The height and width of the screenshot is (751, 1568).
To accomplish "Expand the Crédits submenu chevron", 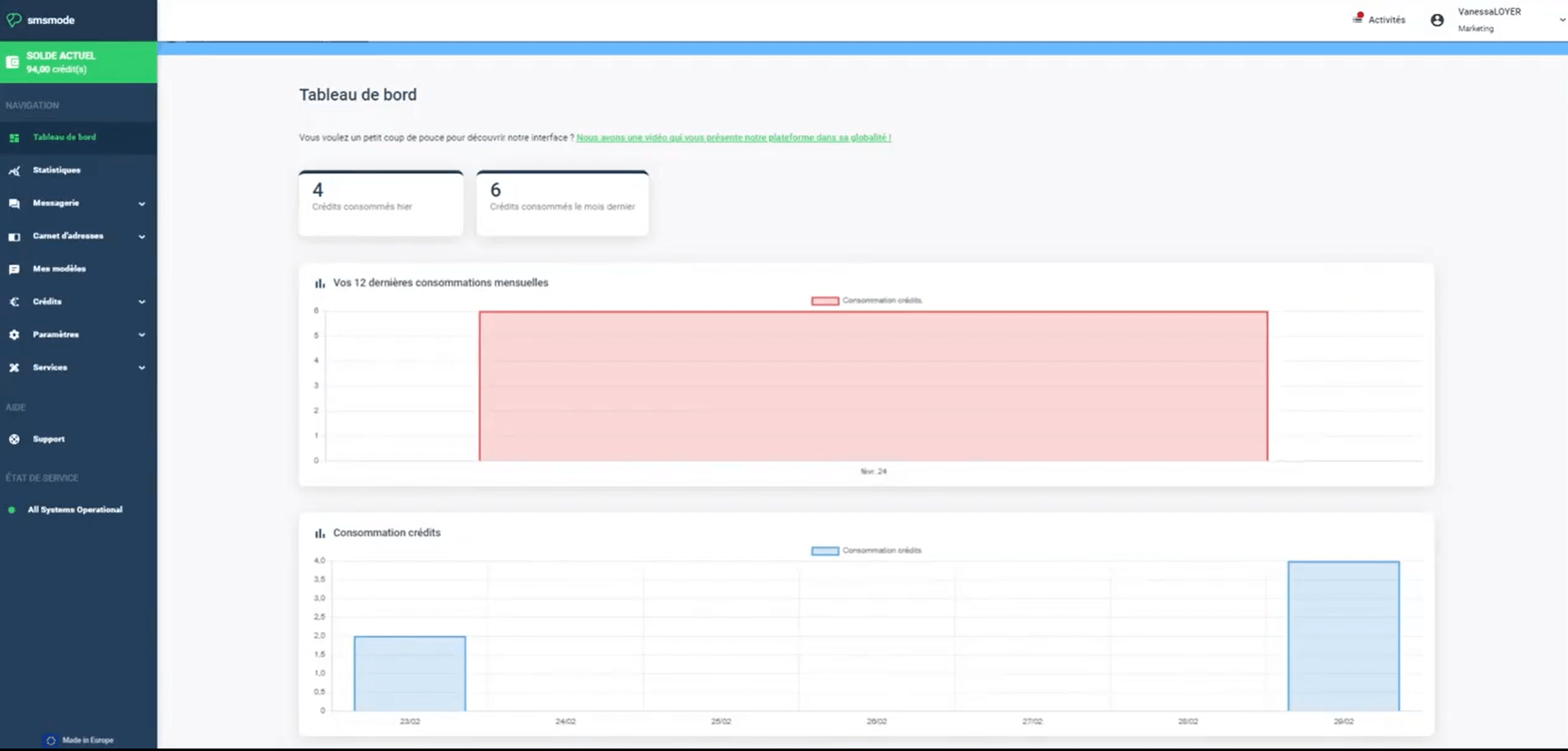I will click(x=142, y=302).
